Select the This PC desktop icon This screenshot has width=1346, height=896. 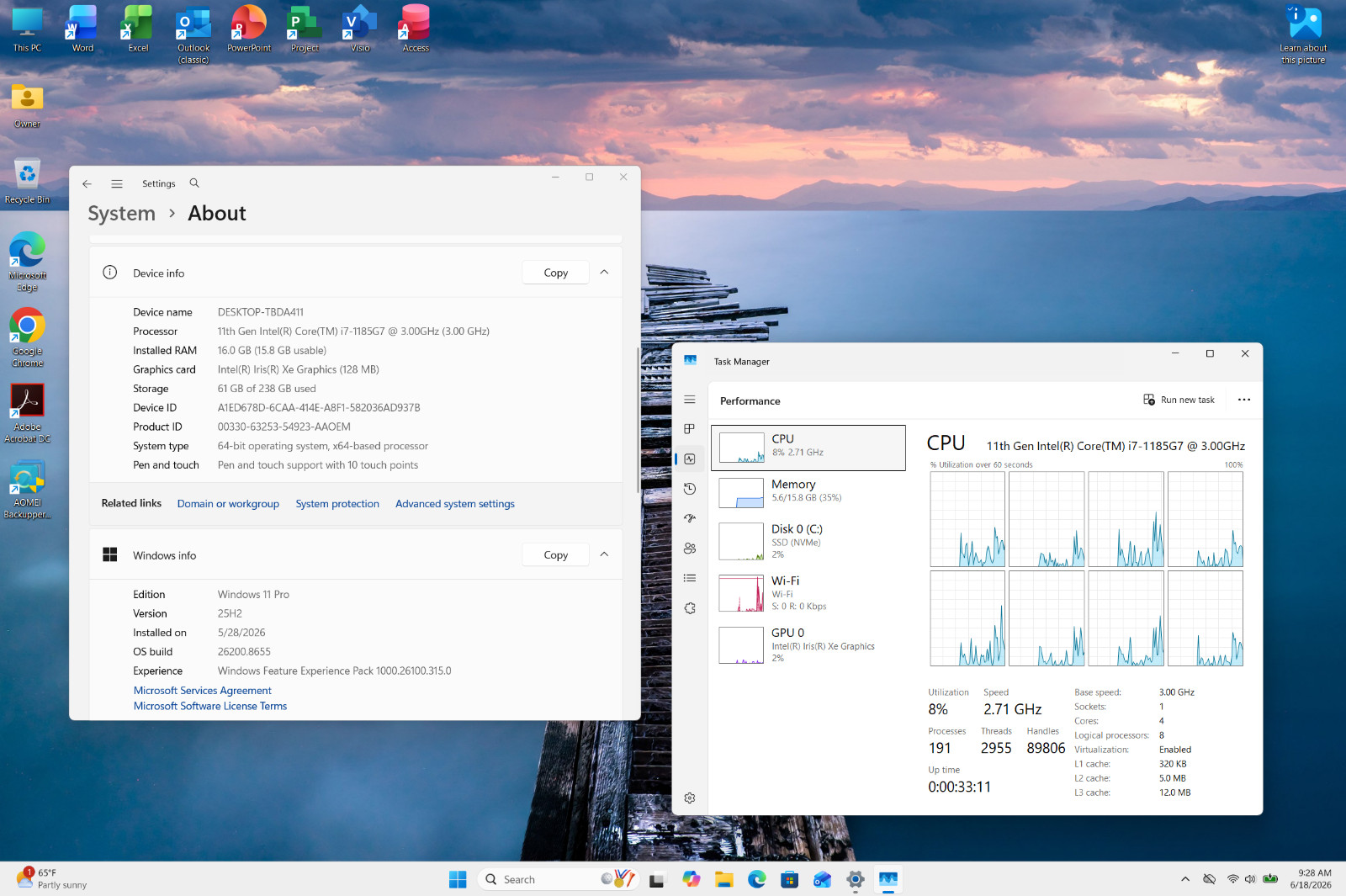point(27,30)
